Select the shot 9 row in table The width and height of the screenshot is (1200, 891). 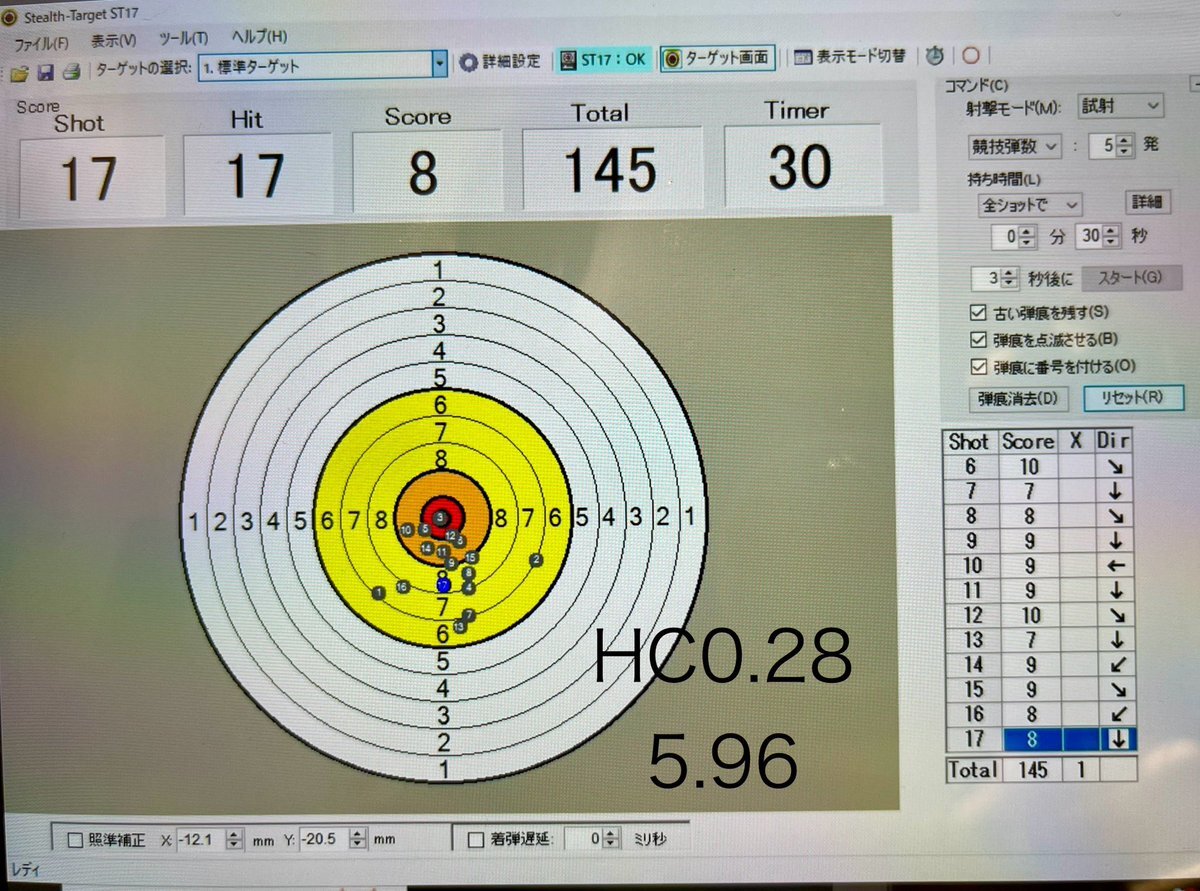point(1040,541)
